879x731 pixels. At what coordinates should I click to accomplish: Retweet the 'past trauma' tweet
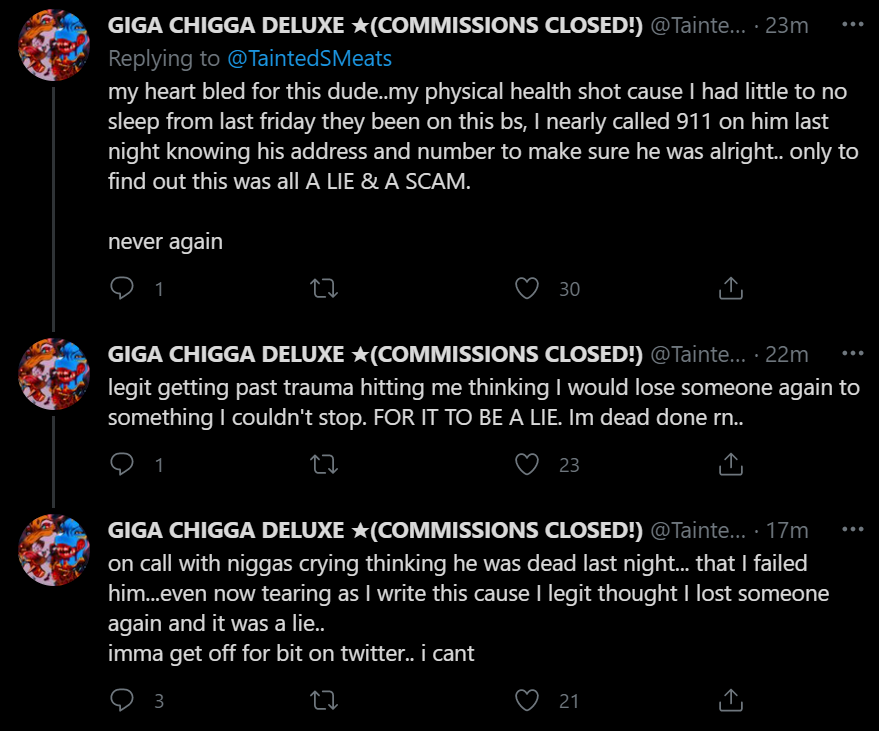(x=324, y=464)
